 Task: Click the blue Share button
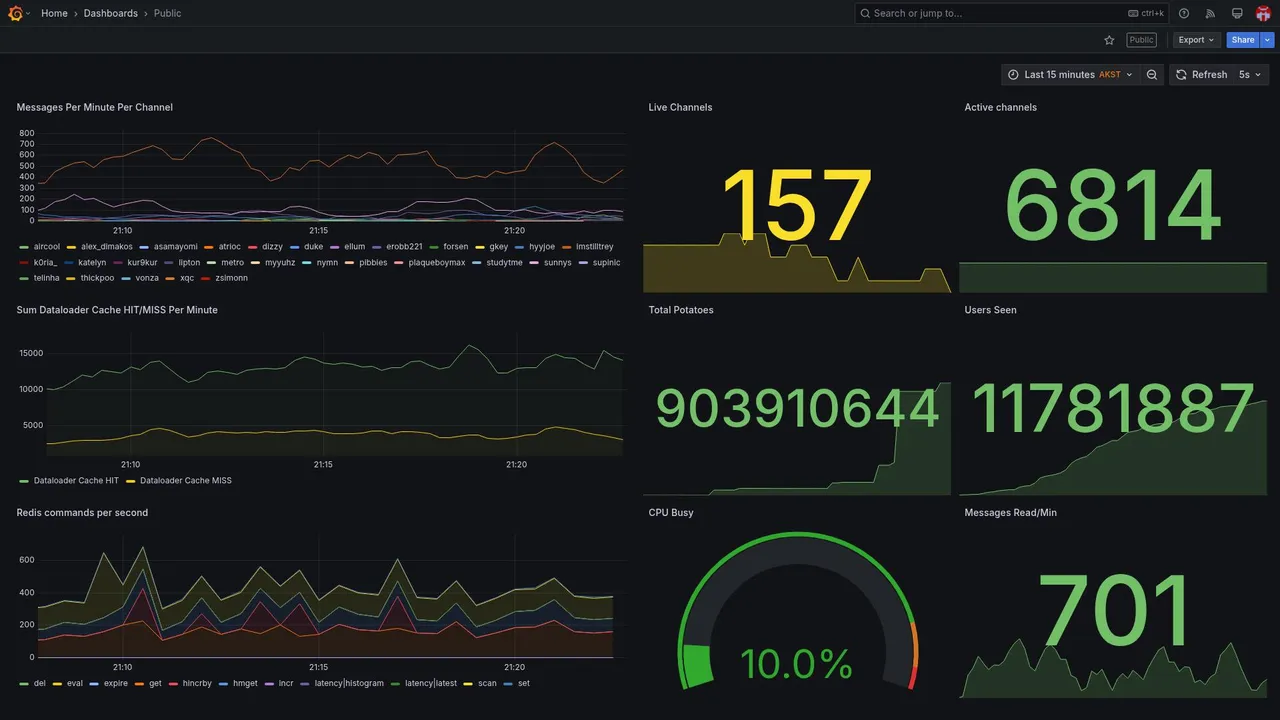[1243, 40]
